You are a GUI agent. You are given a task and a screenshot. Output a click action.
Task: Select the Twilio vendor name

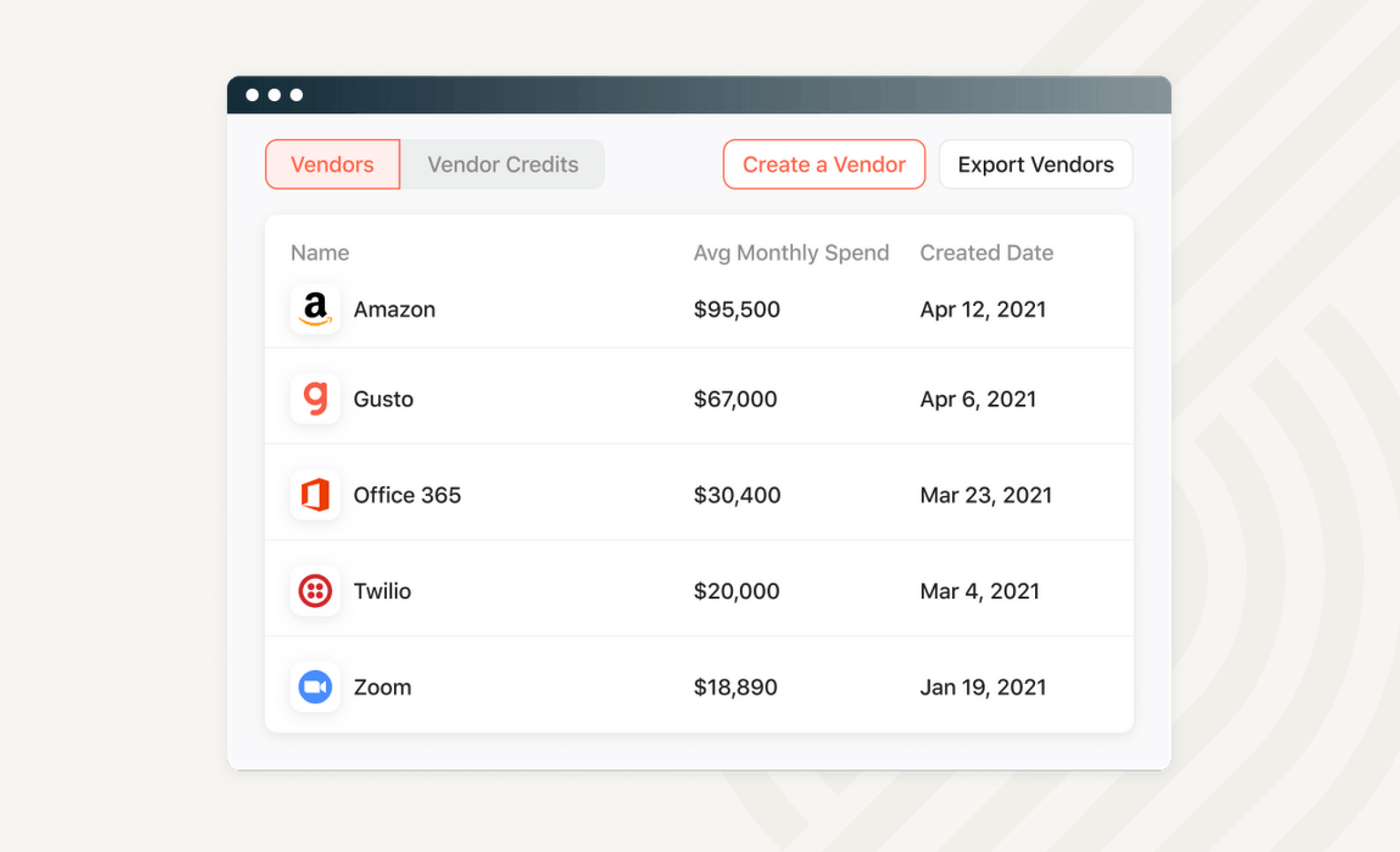(382, 591)
